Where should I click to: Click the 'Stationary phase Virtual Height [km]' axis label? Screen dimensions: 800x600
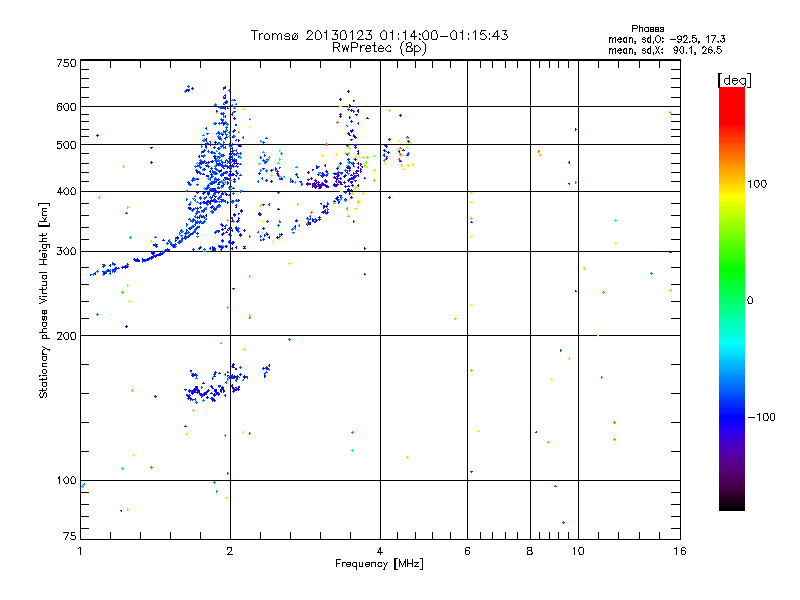click(44, 300)
